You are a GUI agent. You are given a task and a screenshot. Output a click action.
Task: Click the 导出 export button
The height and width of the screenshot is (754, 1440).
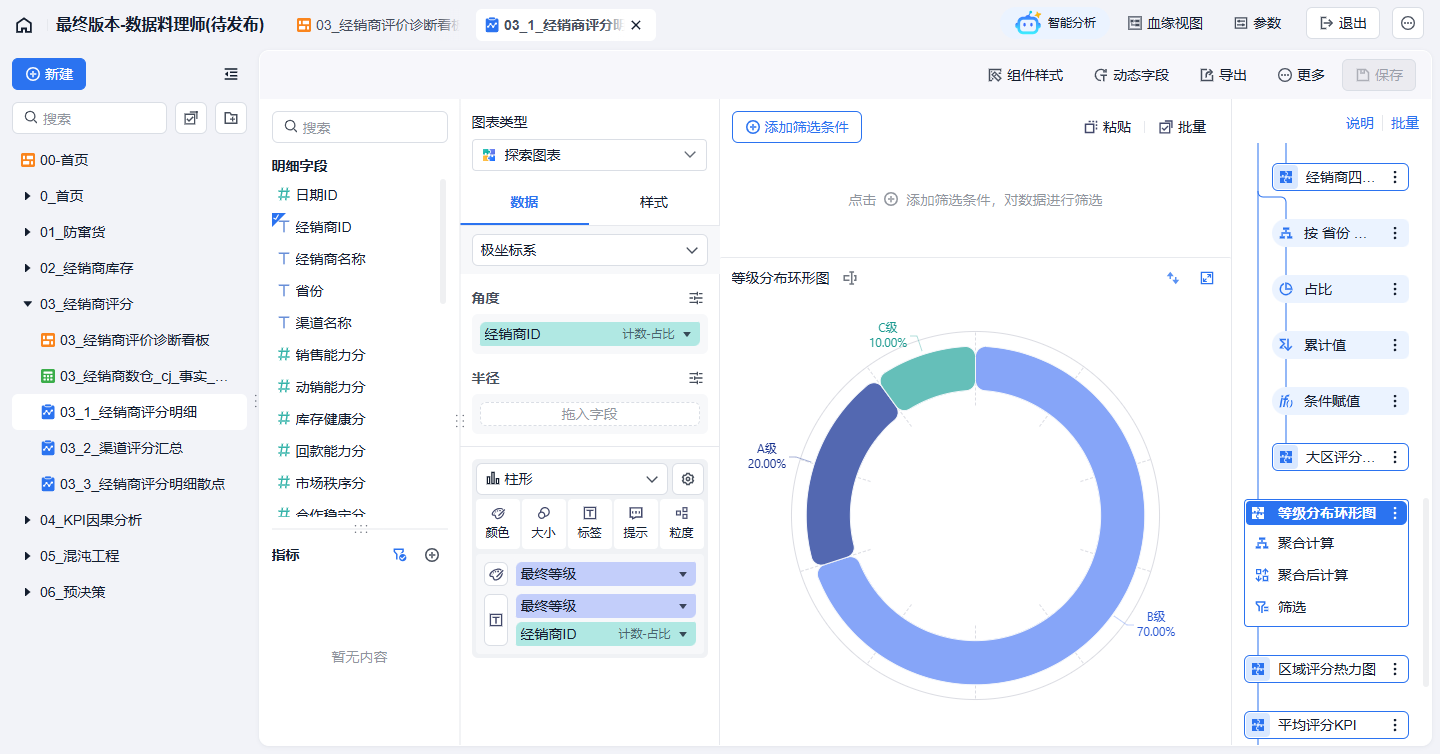[1223, 75]
